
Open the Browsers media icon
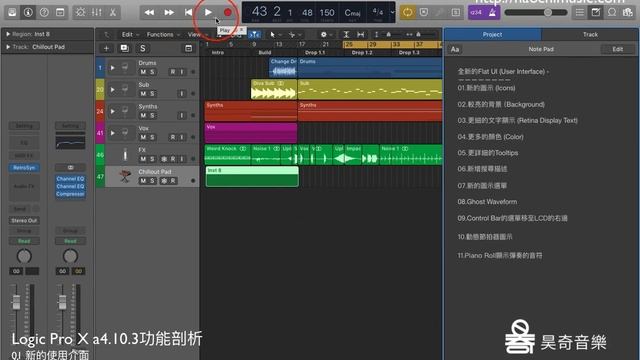point(628,12)
